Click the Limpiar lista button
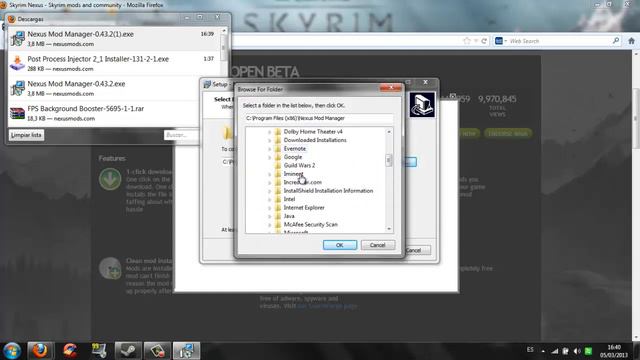The width and height of the screenshot is (640, 360). click(x=26, y=135)
